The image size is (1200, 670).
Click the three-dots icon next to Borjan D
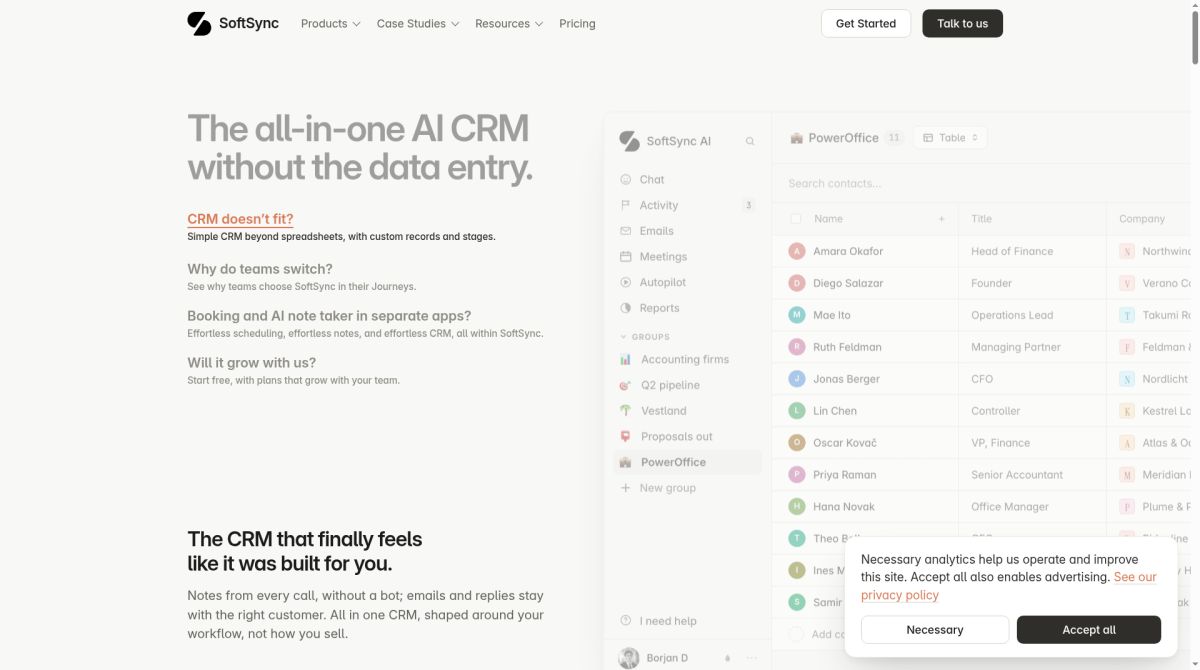pyautogui.click(x=752, y=658)
